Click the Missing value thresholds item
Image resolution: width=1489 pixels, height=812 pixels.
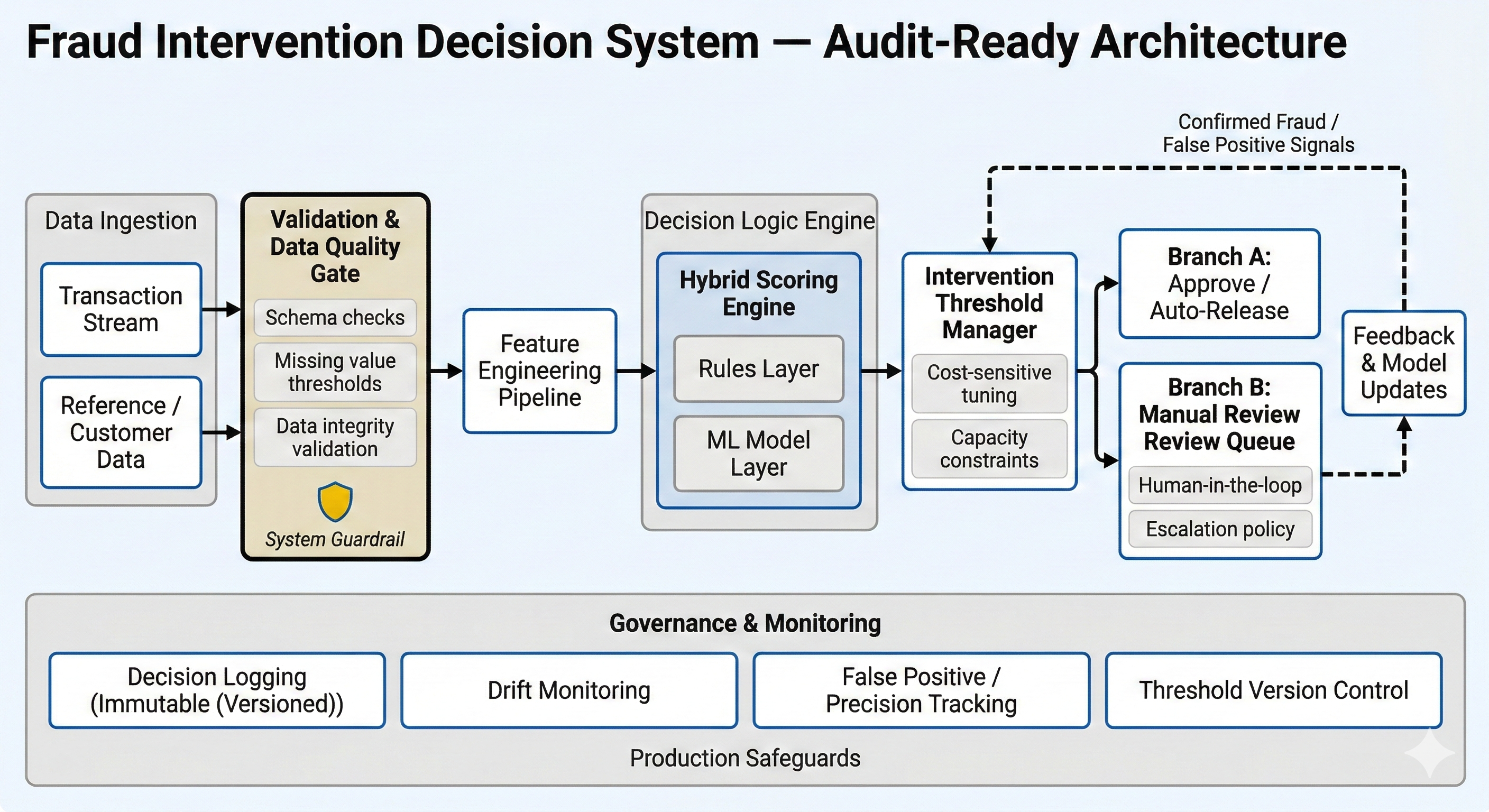pos(335,372)
